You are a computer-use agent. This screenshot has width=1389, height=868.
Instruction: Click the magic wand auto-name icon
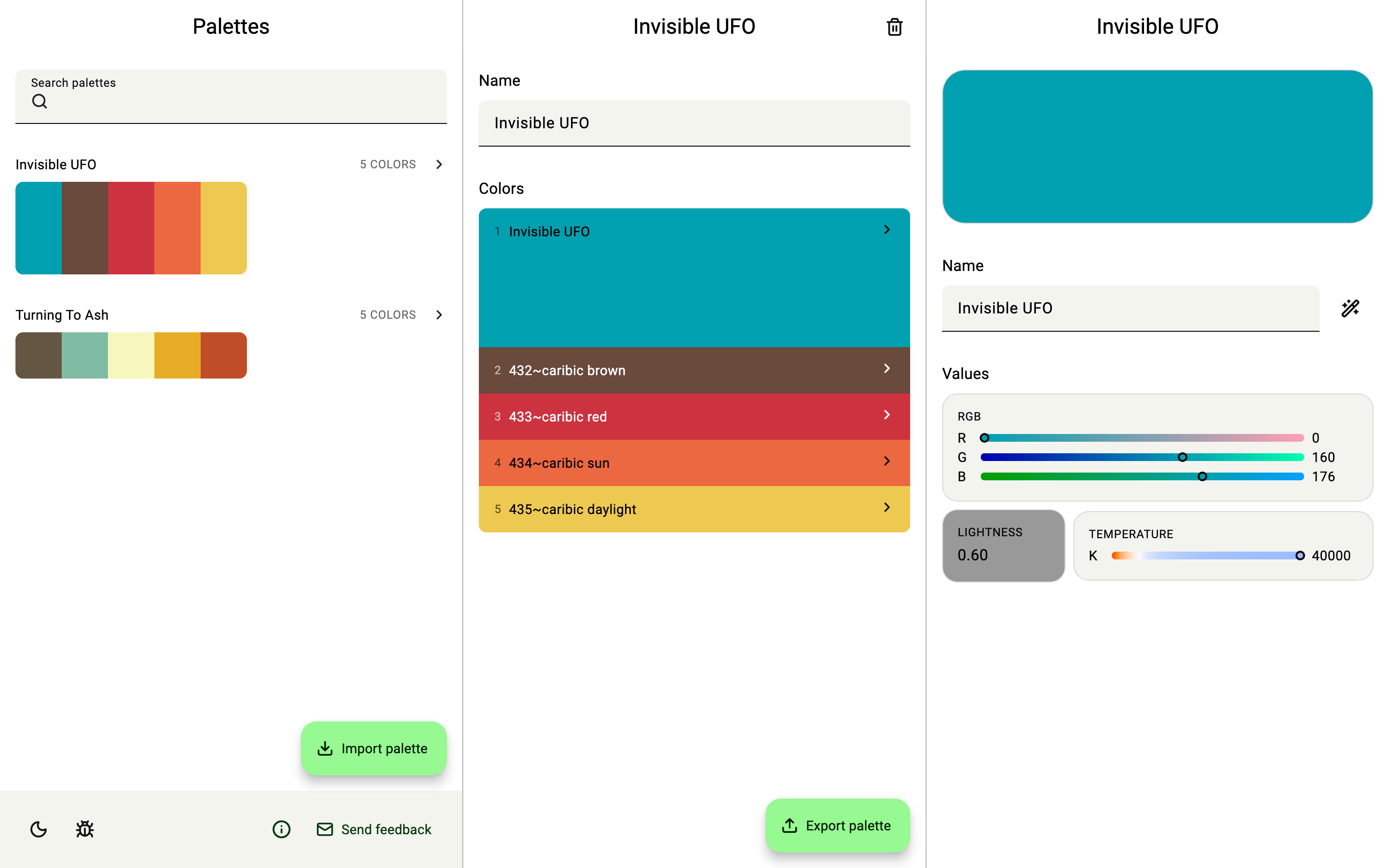[x=1350, y=308]
